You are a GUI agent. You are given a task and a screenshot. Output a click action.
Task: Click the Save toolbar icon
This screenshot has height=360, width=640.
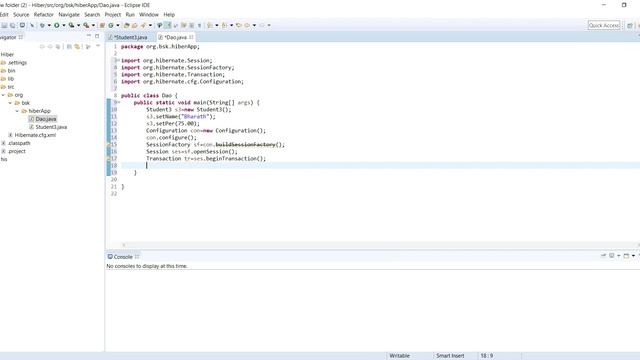[4, 25]
